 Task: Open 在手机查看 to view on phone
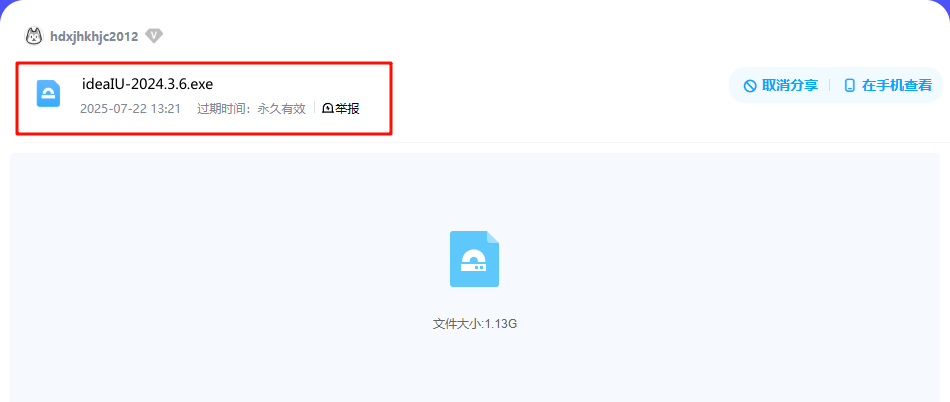click(x=889, y=85)
